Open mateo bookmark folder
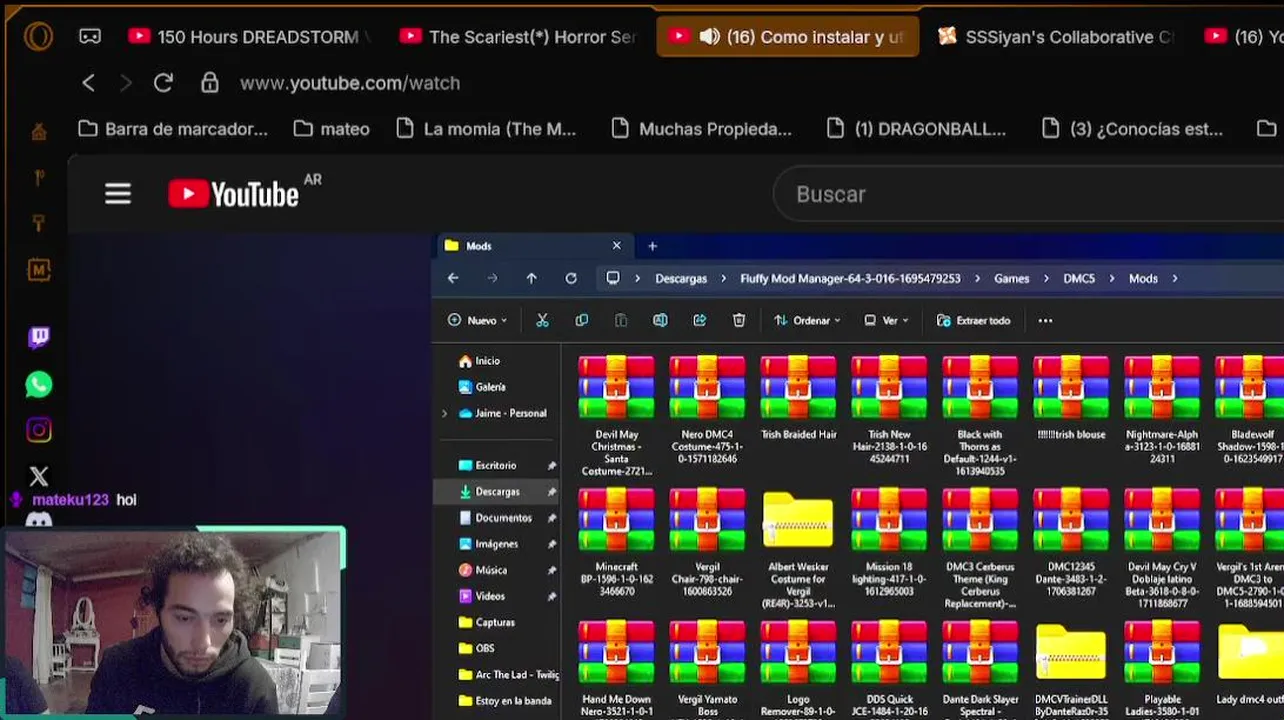The height and width of the screenshot is (720, 1284). (332, 129)
